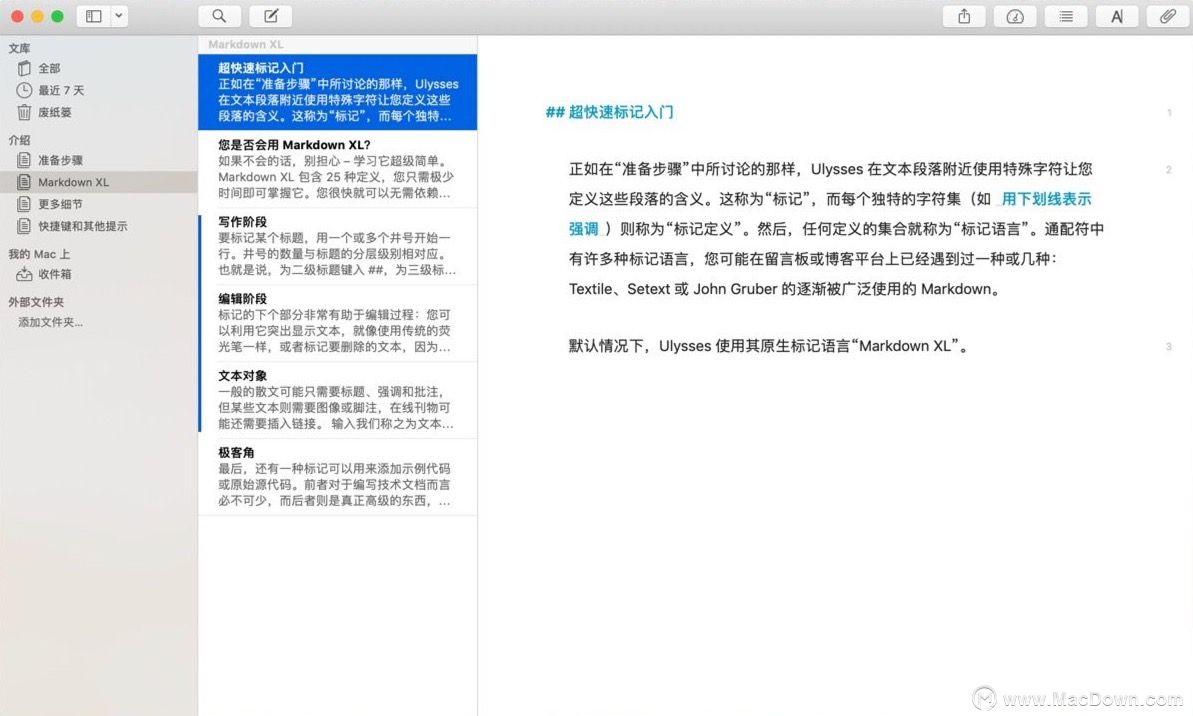Viewport: 1193px width, 716px height.
Task: Open the 文本对象 sheet
Action: [x=338, y=399]
